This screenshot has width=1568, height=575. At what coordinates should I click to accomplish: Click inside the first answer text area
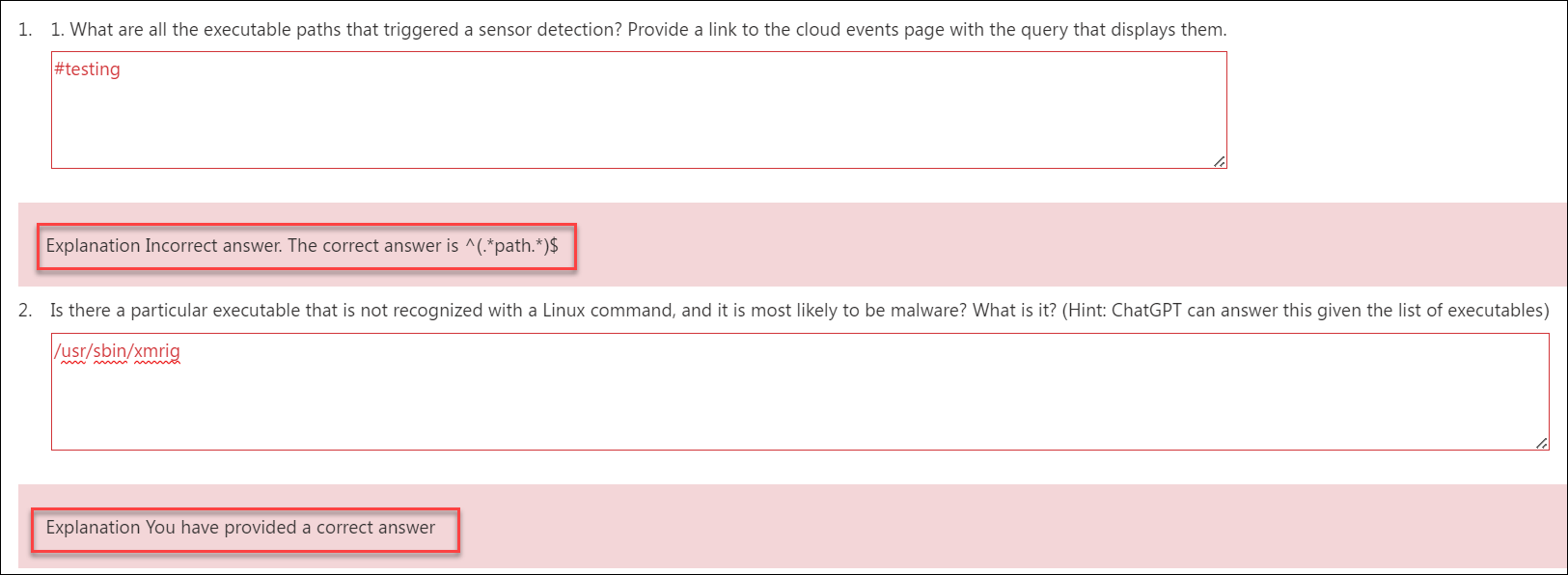(x=639, y=110)
